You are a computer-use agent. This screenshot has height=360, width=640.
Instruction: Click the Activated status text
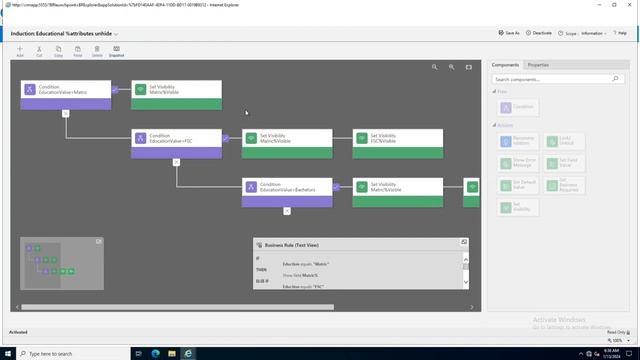point(18,332)
